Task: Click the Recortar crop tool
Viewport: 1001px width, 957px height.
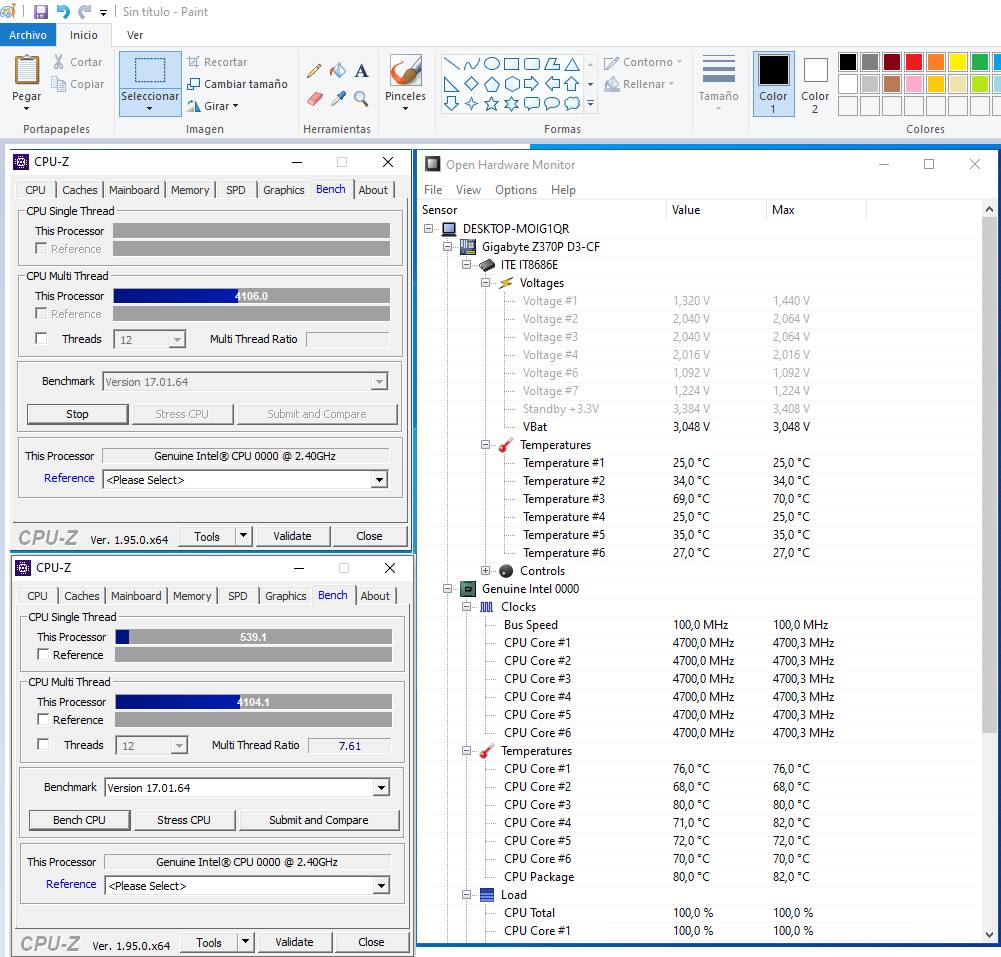Action: tap(217, 62)
